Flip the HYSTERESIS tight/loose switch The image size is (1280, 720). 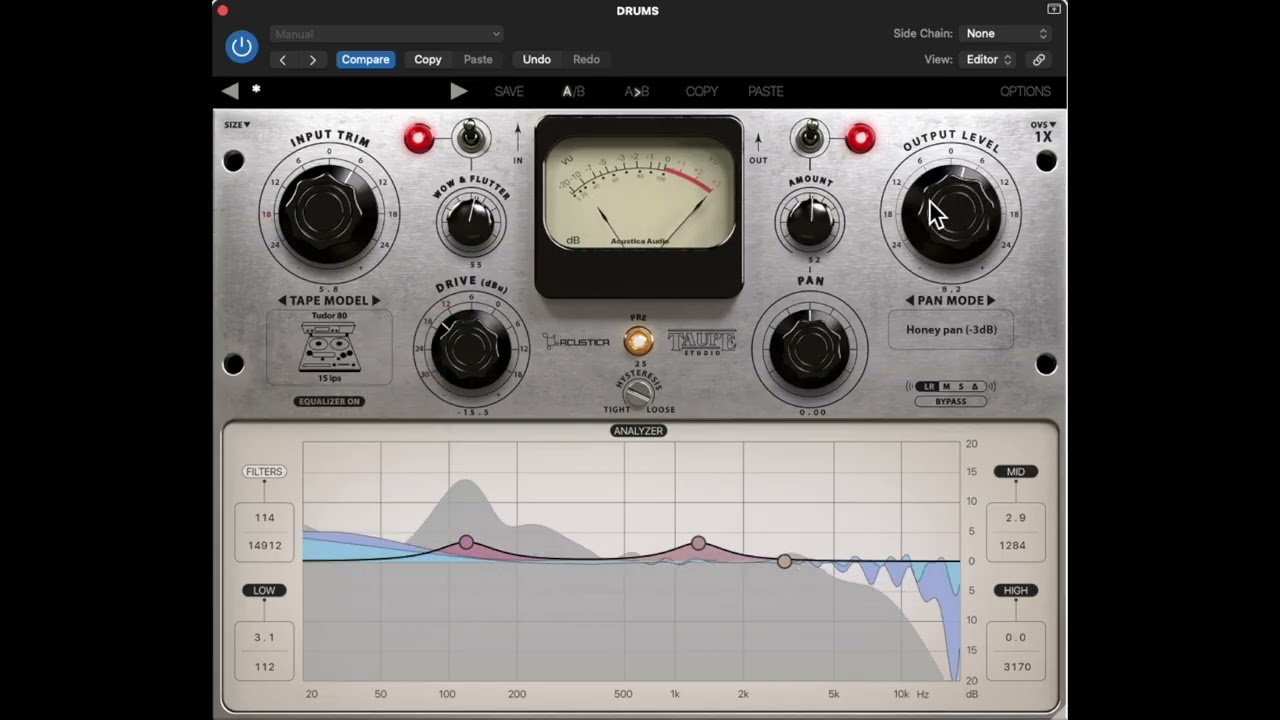638,393
